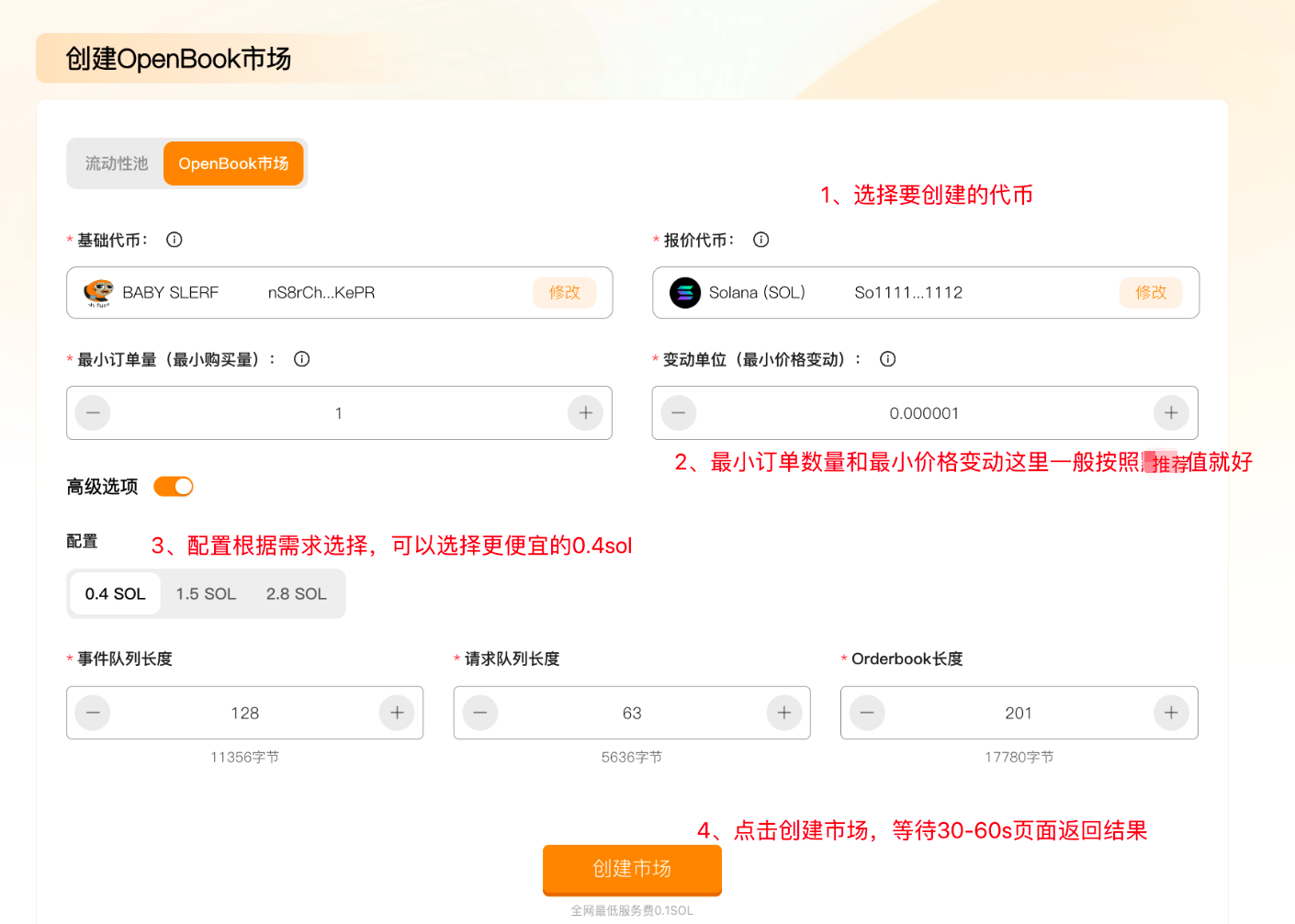Decrease the 最小订单量 value with minus
This screenshot has width=1295, height=924.
[93, 413]
